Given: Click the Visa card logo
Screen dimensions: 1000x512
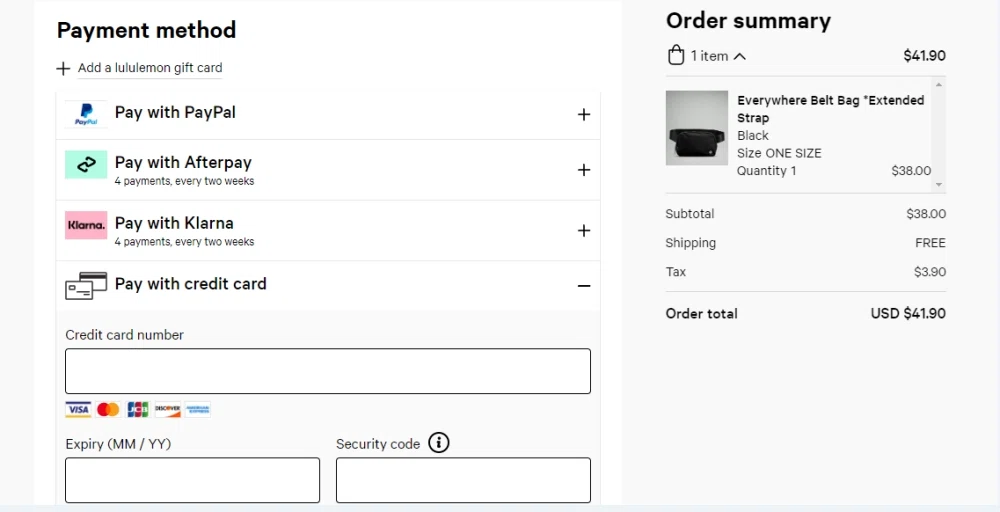Looking at the screenshot, I should click(x=78, y=409).
